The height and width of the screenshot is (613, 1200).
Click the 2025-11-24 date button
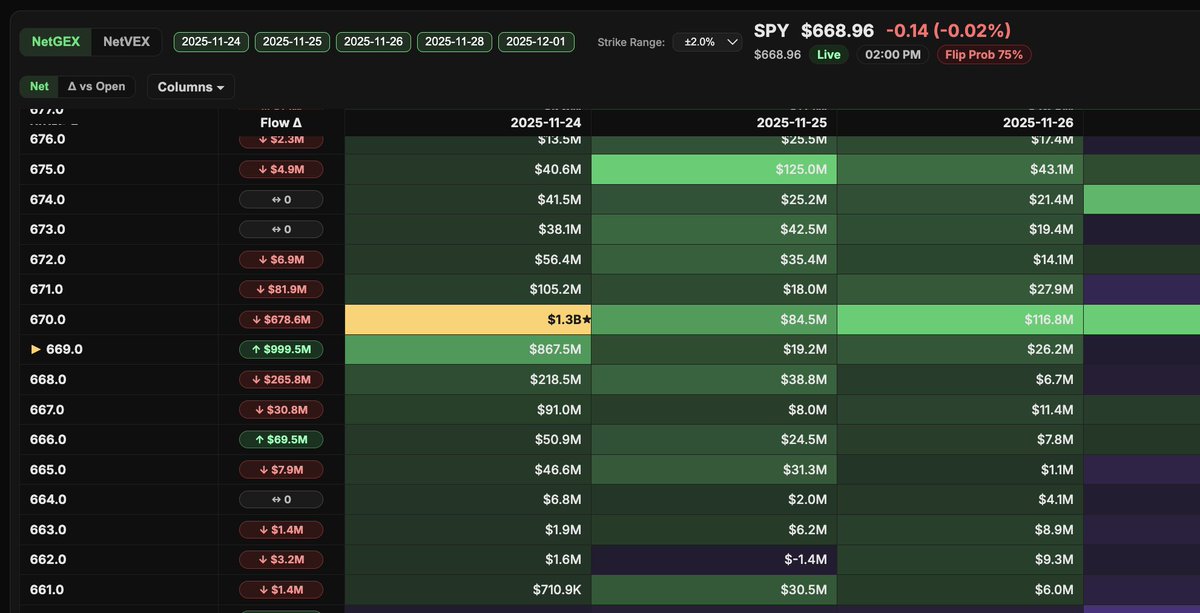210,42
